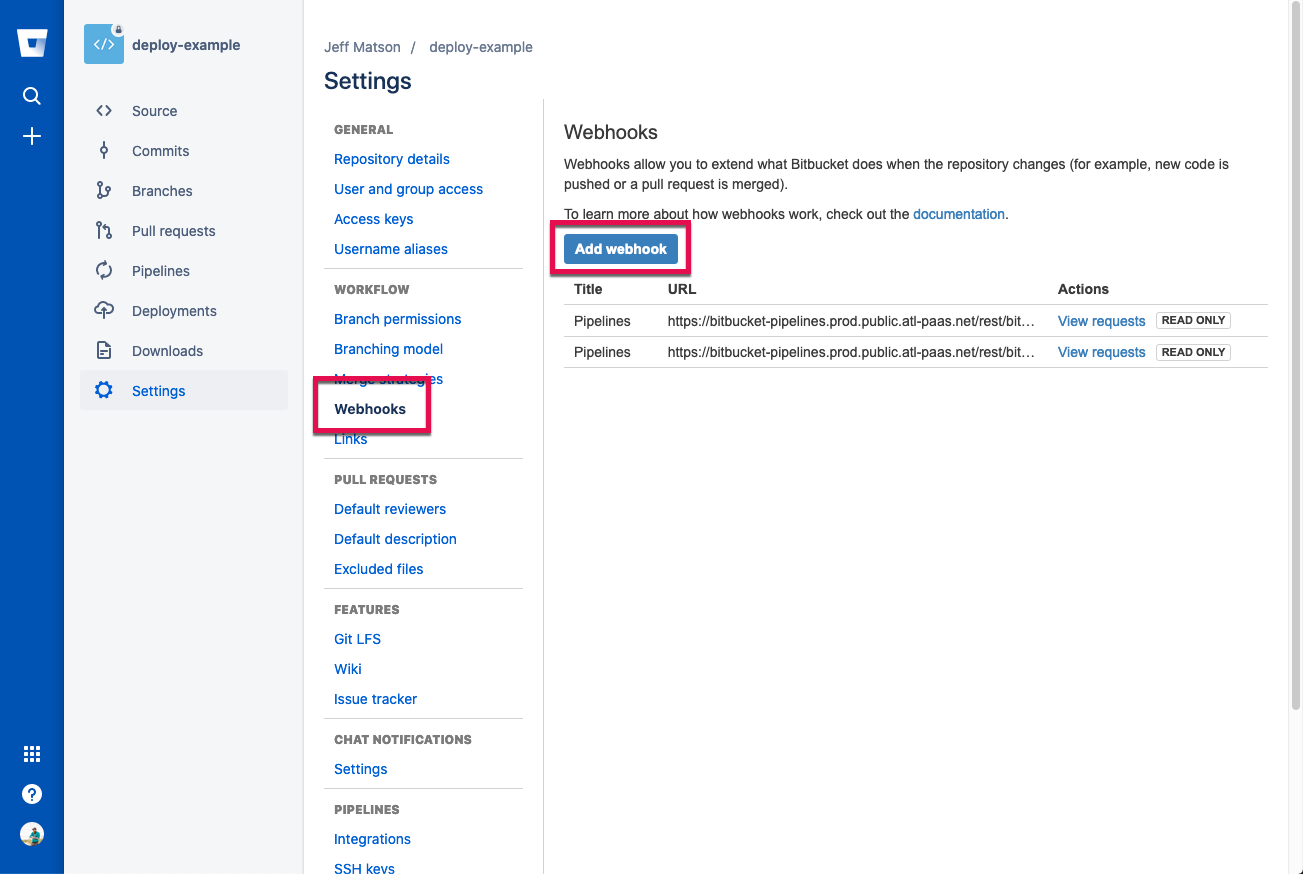Viewport: 1303px width, 874px height.
Task: Open Repository details settings
Action: (392, 159)
